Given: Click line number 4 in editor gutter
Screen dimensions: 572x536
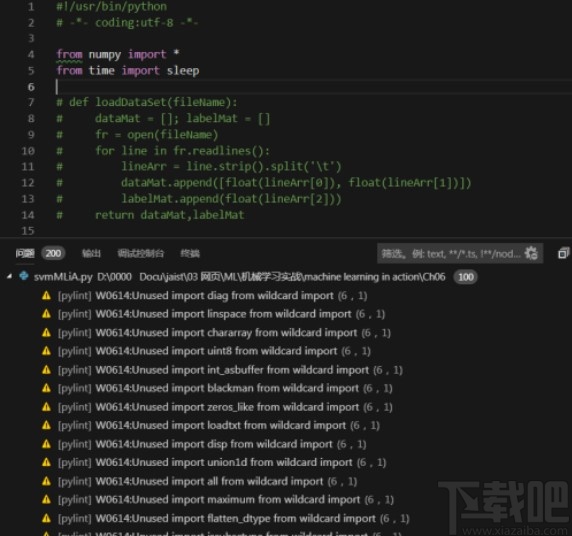Looking at the screenshot, I should tap(31, 54).
